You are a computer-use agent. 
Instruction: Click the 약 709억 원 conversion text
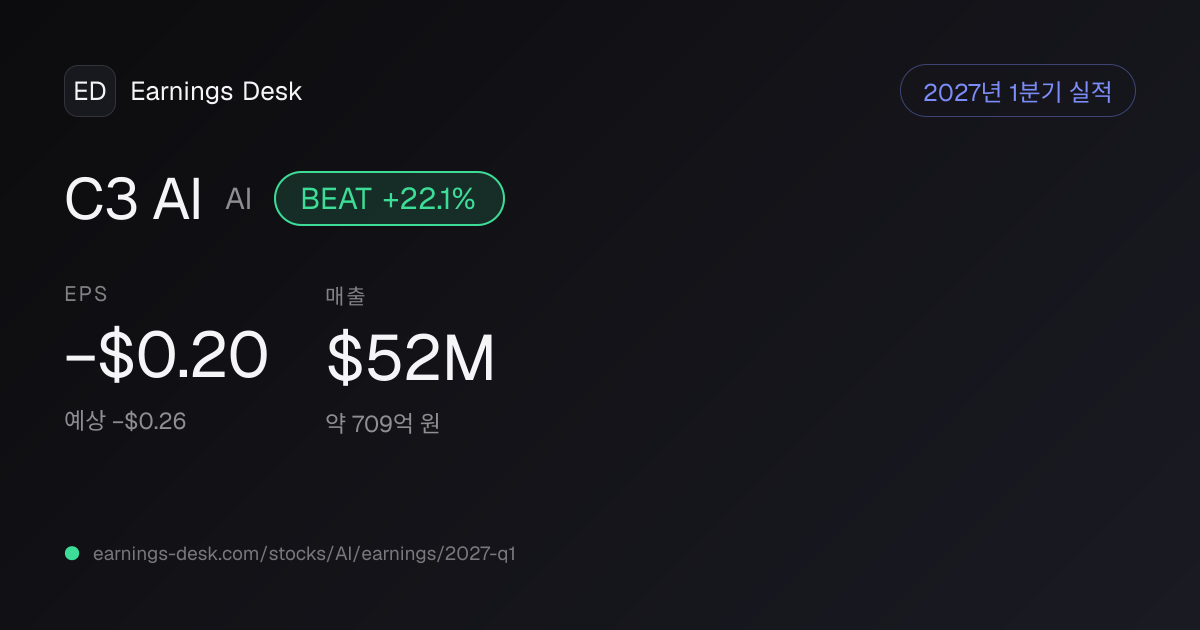tap(383, 423)
